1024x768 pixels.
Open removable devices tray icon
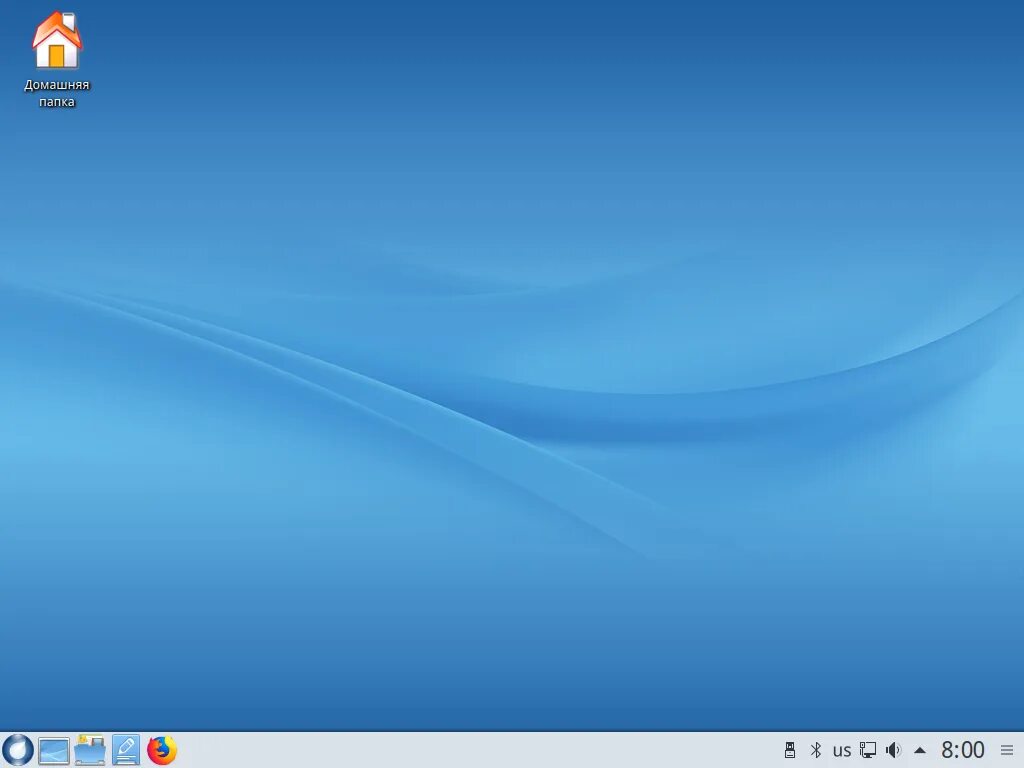tap(790, 750)
